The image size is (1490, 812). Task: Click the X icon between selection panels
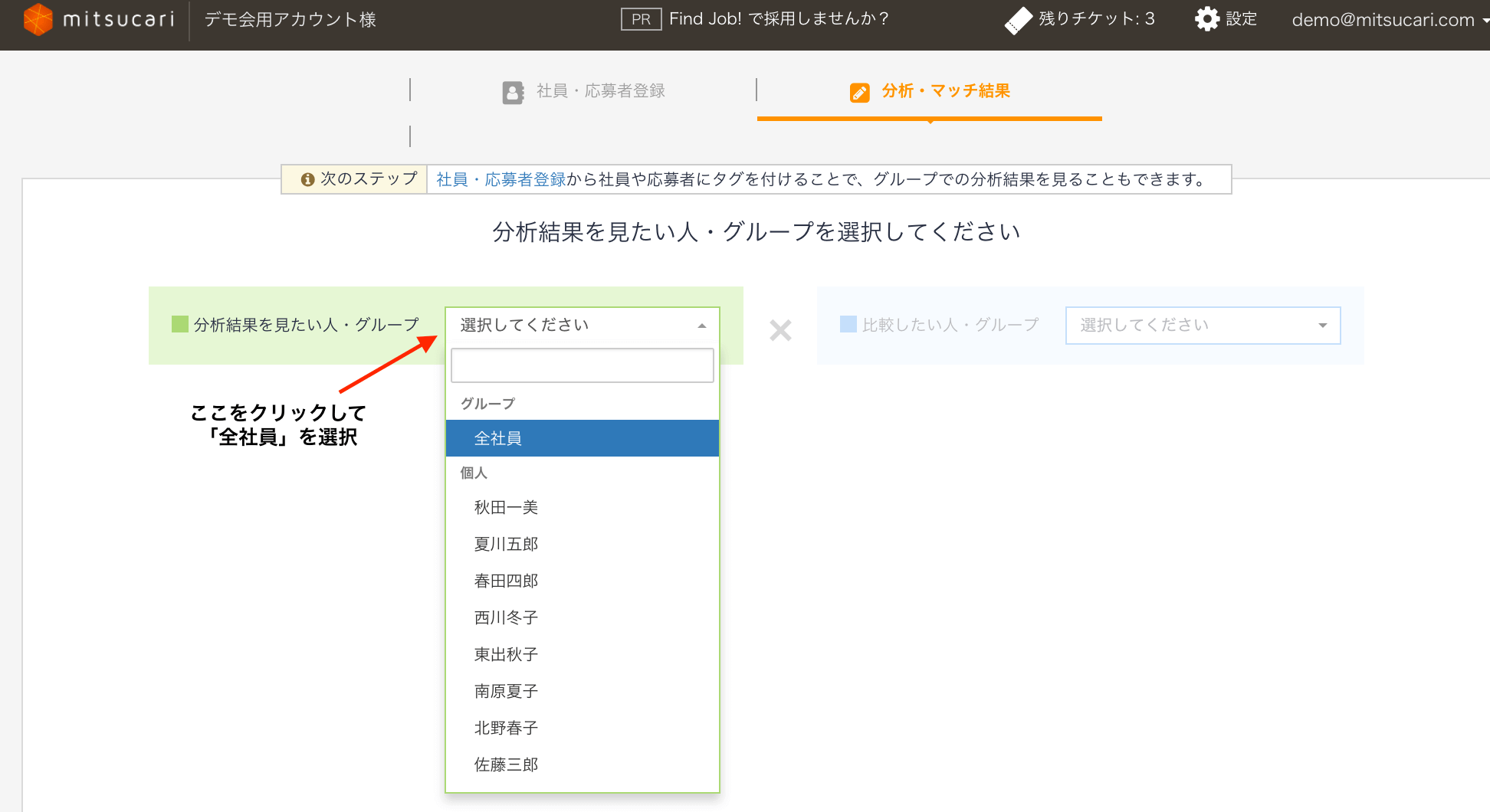pos(780,330)
